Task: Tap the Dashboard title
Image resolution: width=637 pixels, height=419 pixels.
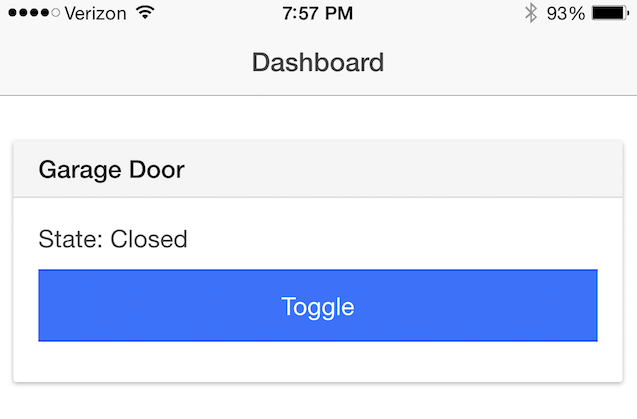Action: (x=318, y=63)
